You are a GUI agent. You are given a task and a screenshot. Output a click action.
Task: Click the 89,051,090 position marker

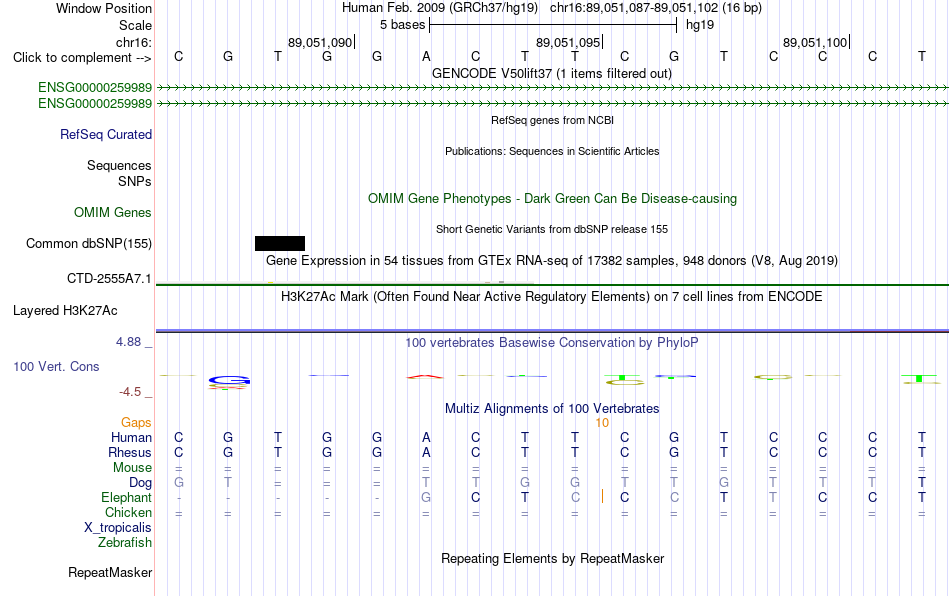tap(321, 42)
